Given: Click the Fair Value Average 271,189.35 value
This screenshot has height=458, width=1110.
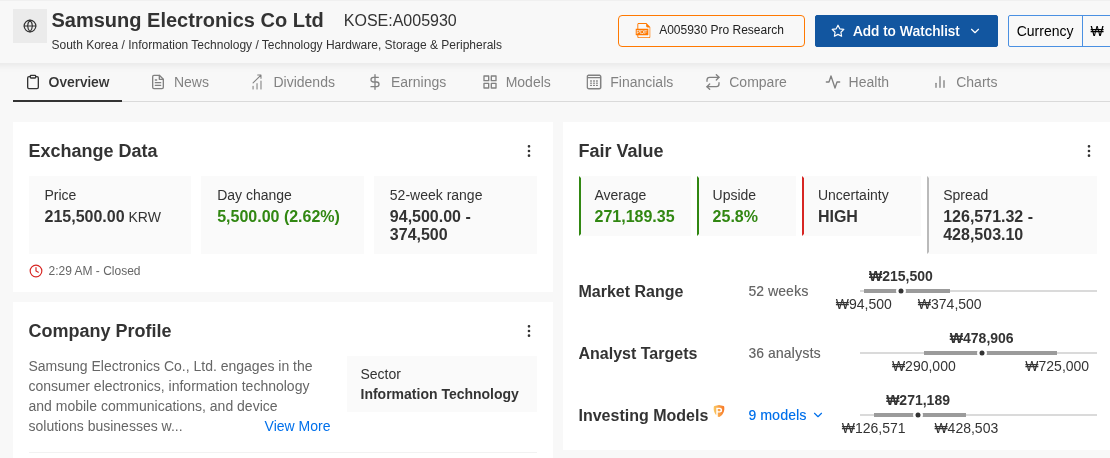Looking at the screenshot, I should coord(634,217).
